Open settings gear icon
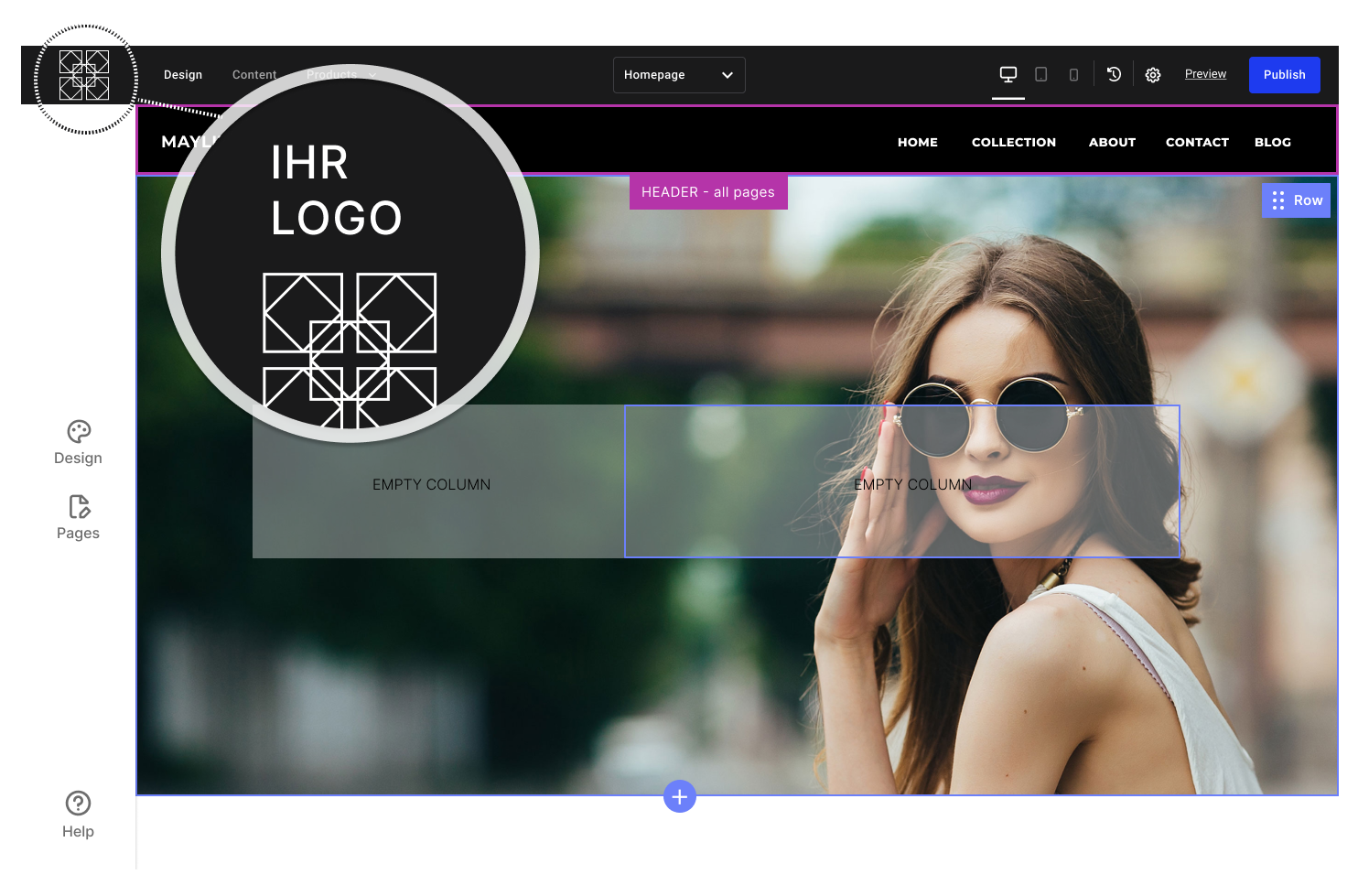Viewport: 1358px width, 896px height. point(1153,75)
